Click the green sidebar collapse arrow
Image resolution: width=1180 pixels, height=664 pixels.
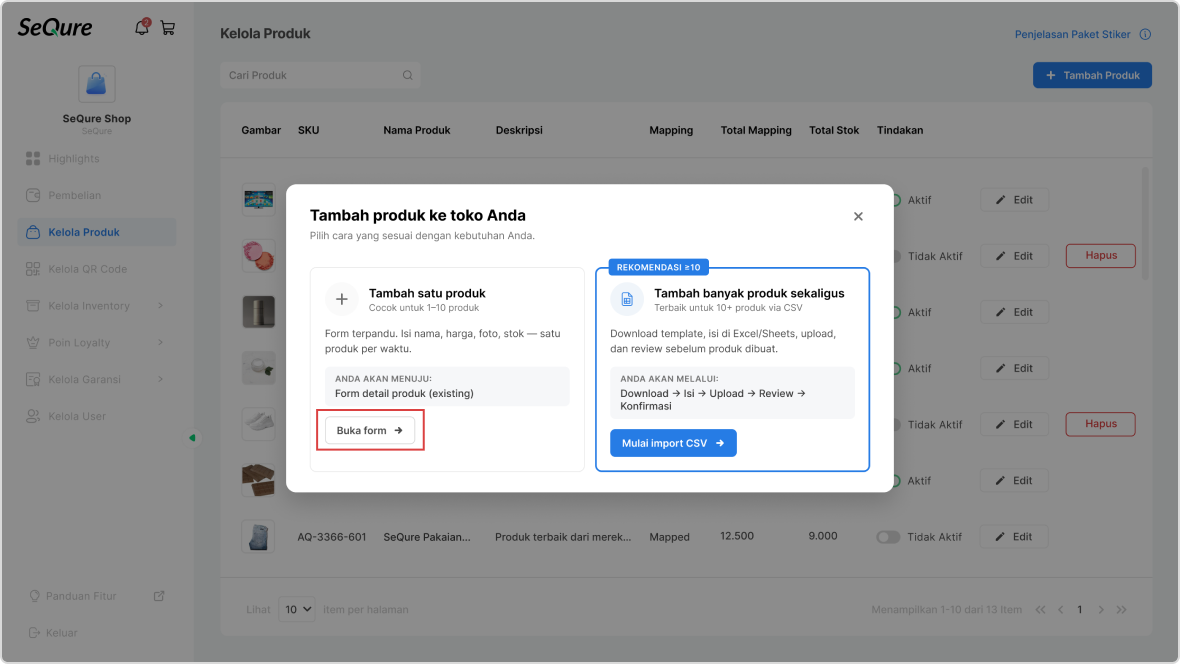click(193, 437)
